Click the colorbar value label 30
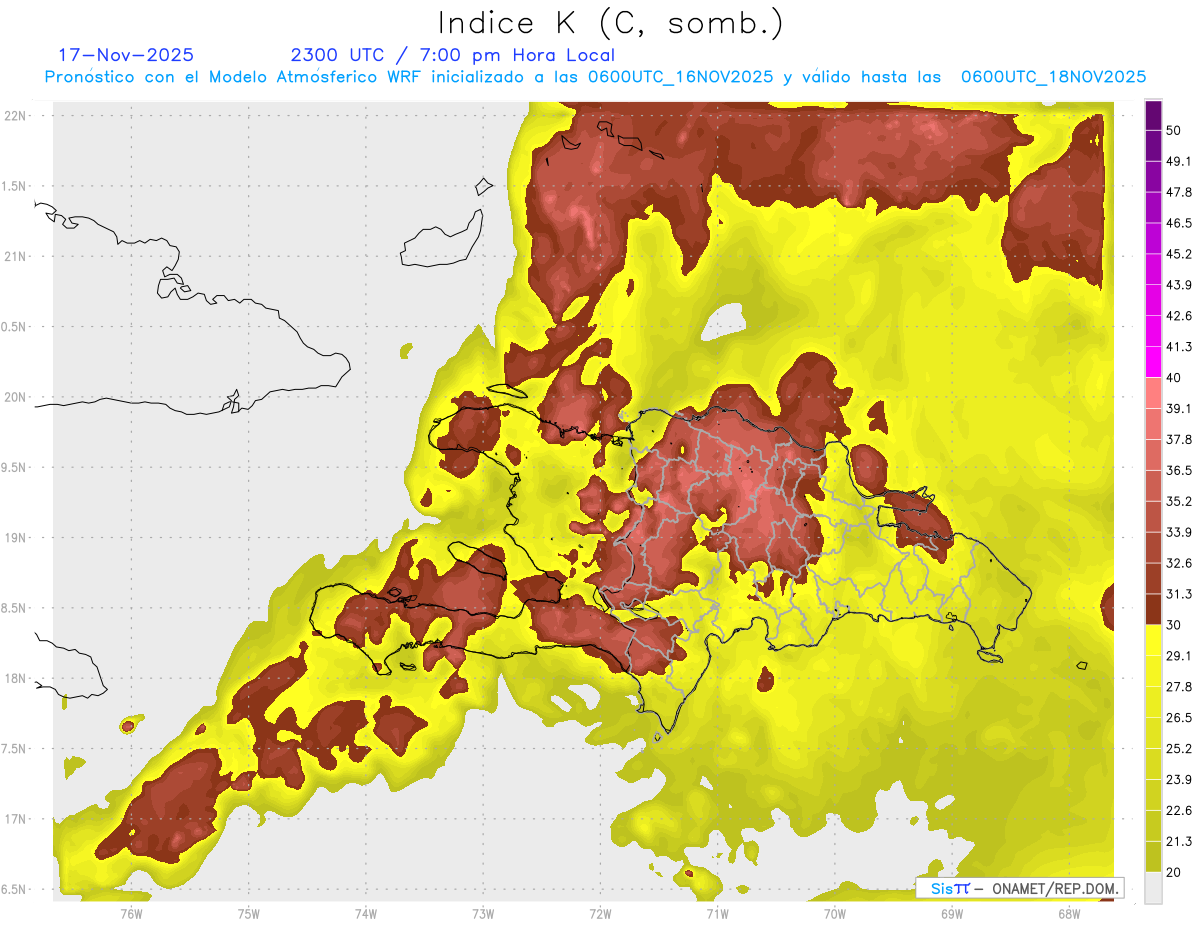Viewport: 1200px width, 927px height. (x=1174, y=625)
